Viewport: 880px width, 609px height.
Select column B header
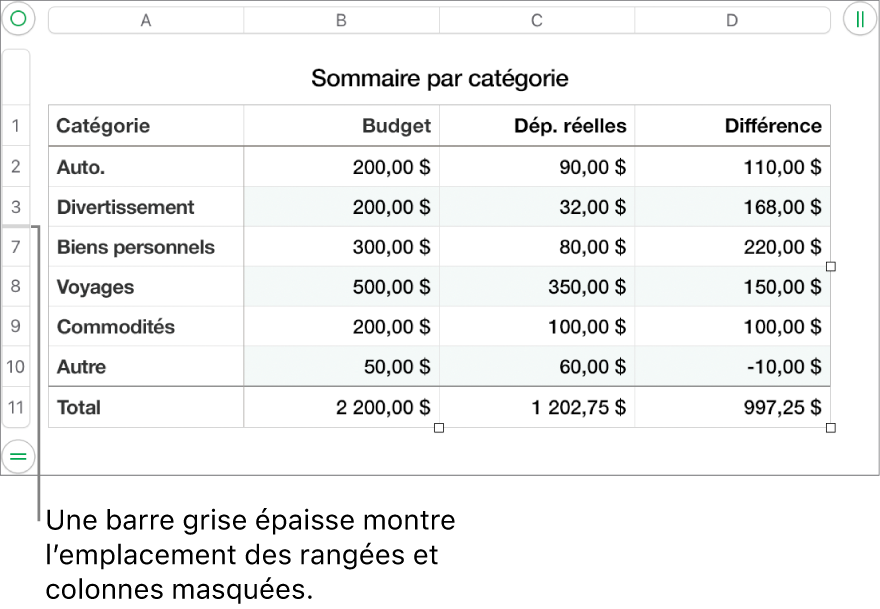click(x=341, y=20)
